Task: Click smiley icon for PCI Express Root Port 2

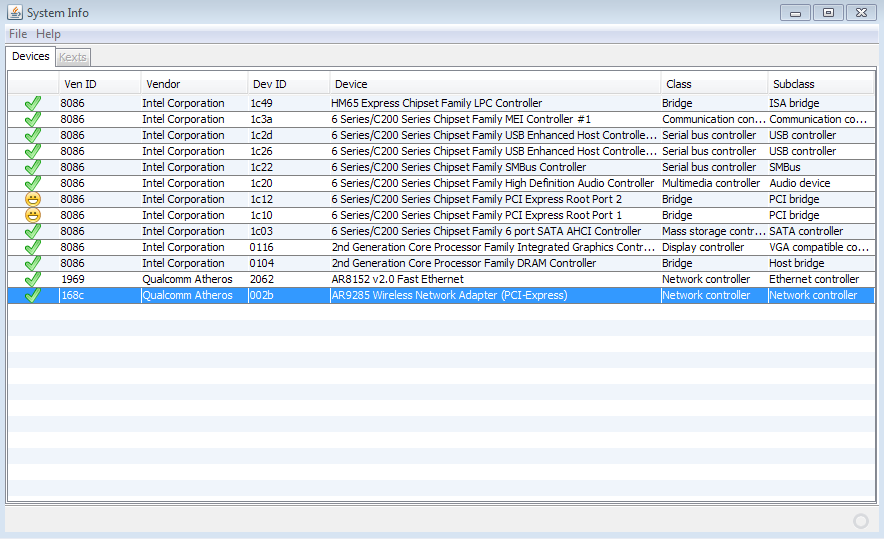Action: pos(33,199)
